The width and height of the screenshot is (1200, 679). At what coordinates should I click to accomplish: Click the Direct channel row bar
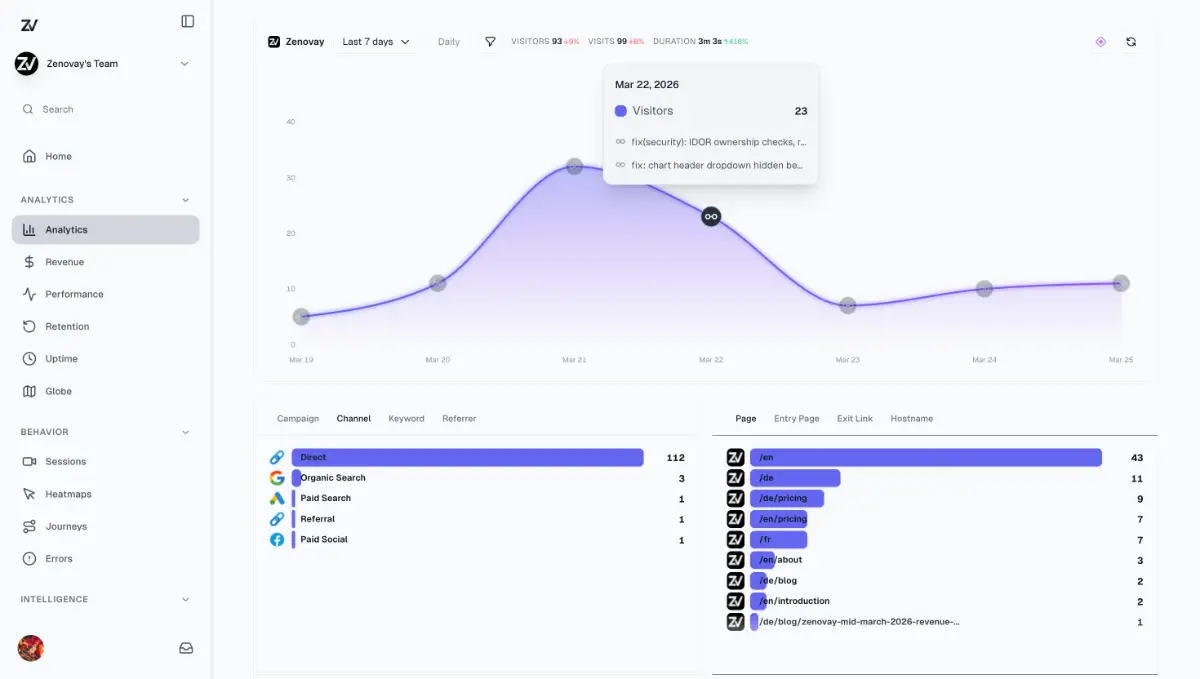pos(467,457)
